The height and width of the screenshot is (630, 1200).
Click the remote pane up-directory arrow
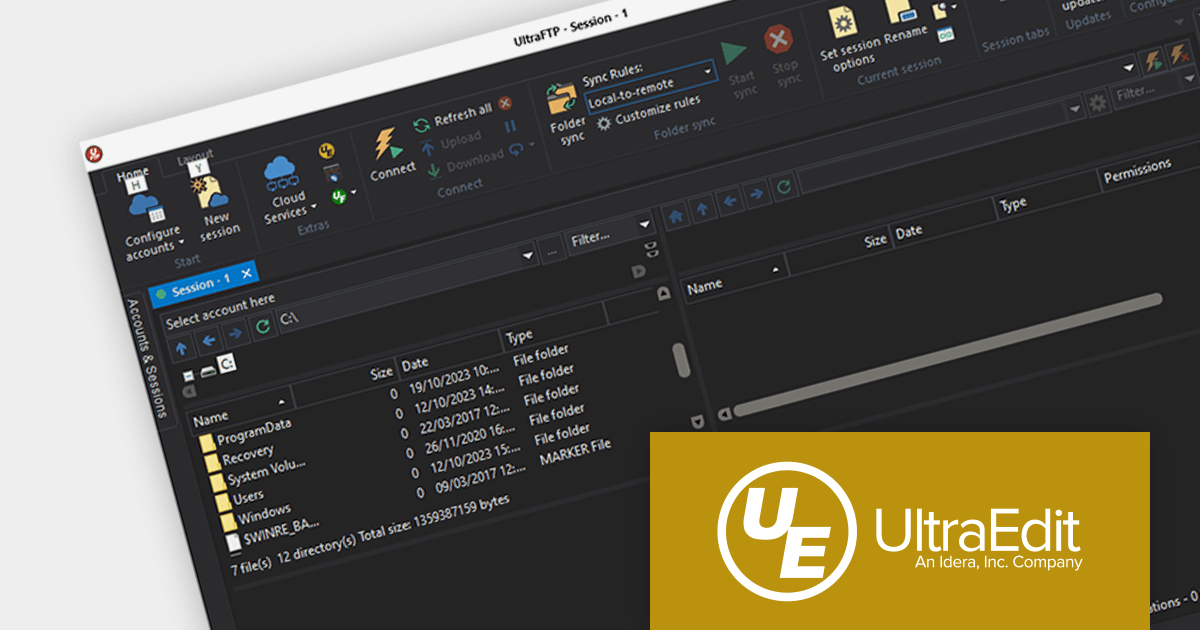(x=703, y=208)
